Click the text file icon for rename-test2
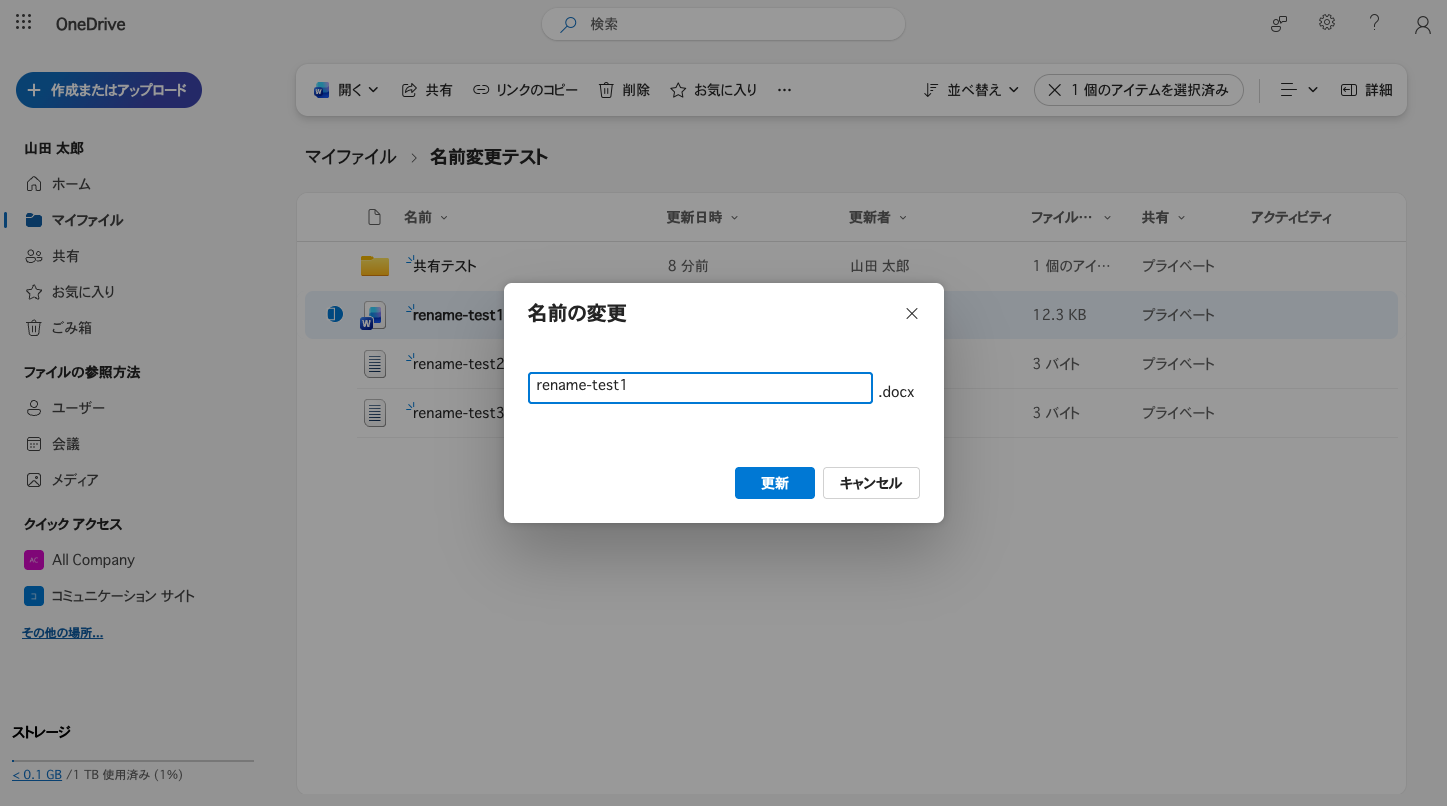The width and height of the screenshot is (1447, 806). 375,364
